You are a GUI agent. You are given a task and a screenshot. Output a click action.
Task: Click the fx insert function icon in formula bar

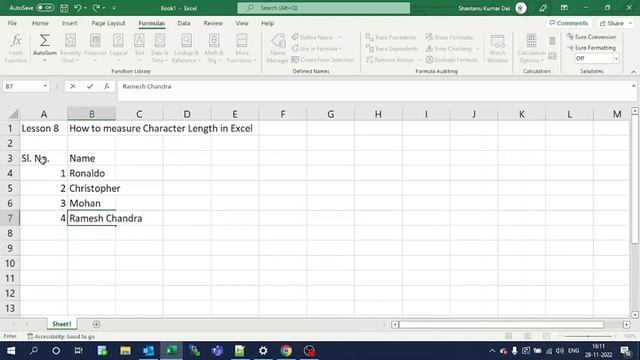(x=107, y=86)
